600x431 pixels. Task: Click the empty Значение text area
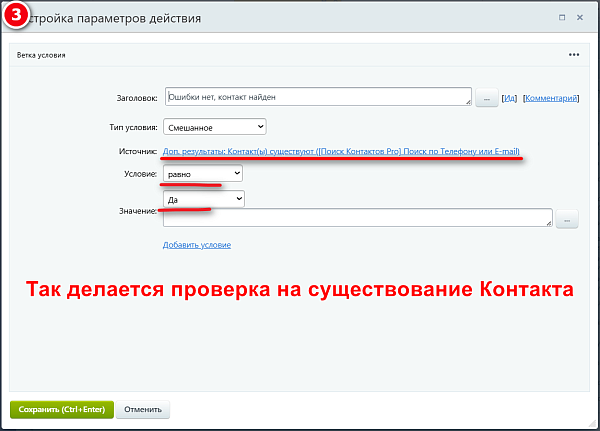358,217
